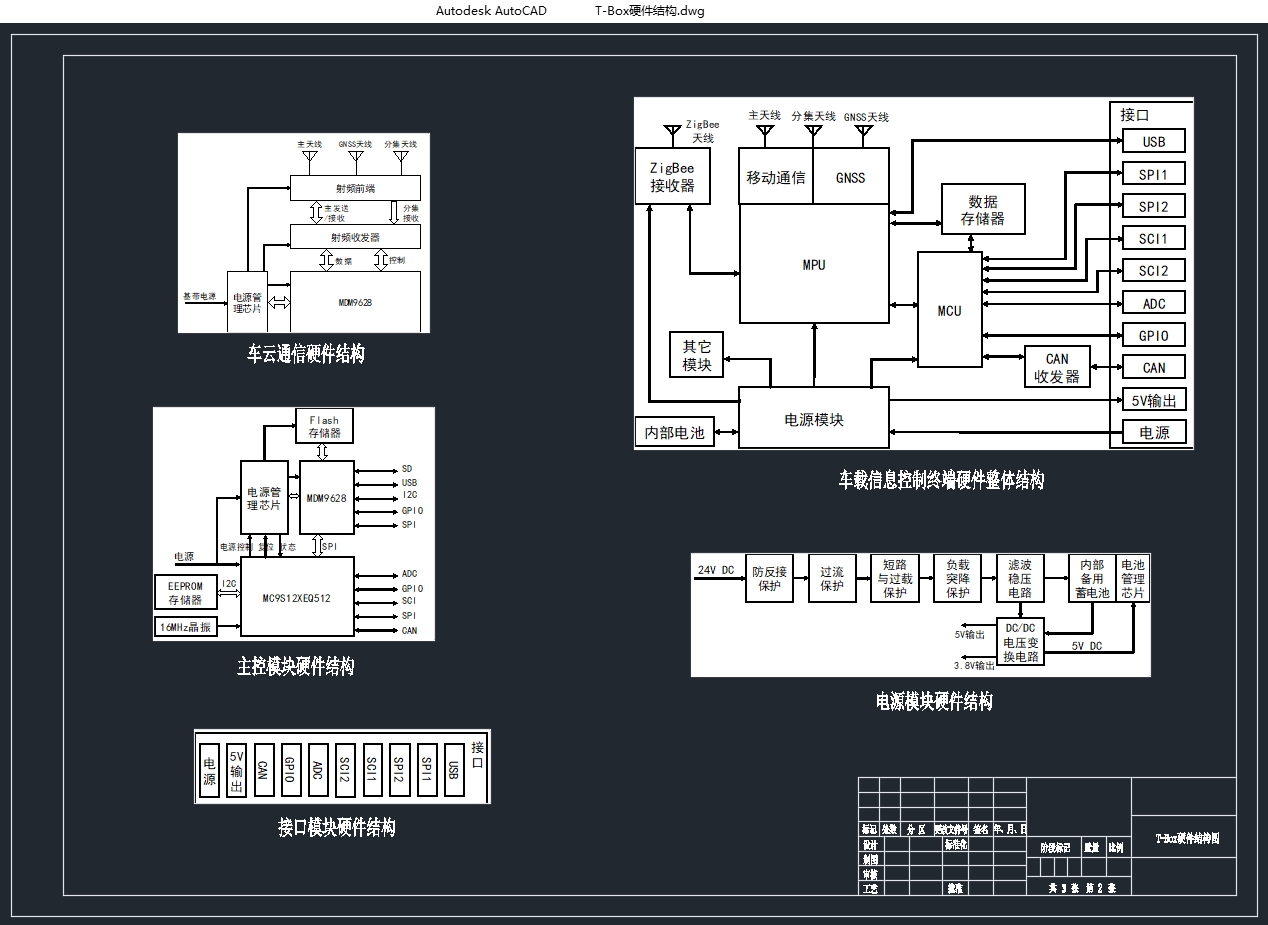
Task: Click the 移动通信 block
Action: pos(776,178)
